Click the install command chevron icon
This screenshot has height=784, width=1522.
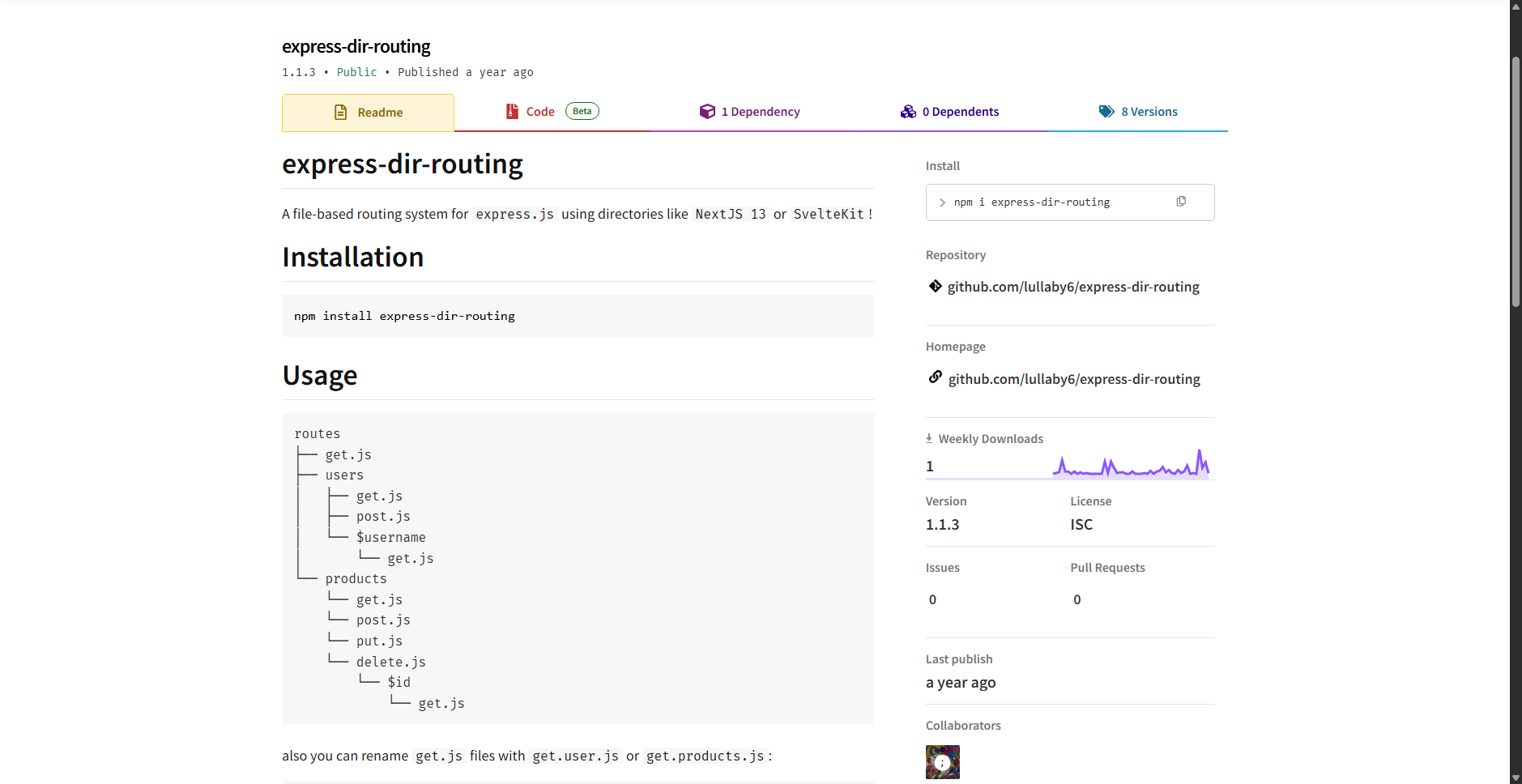pyautogui.click(x=942, y=202)
